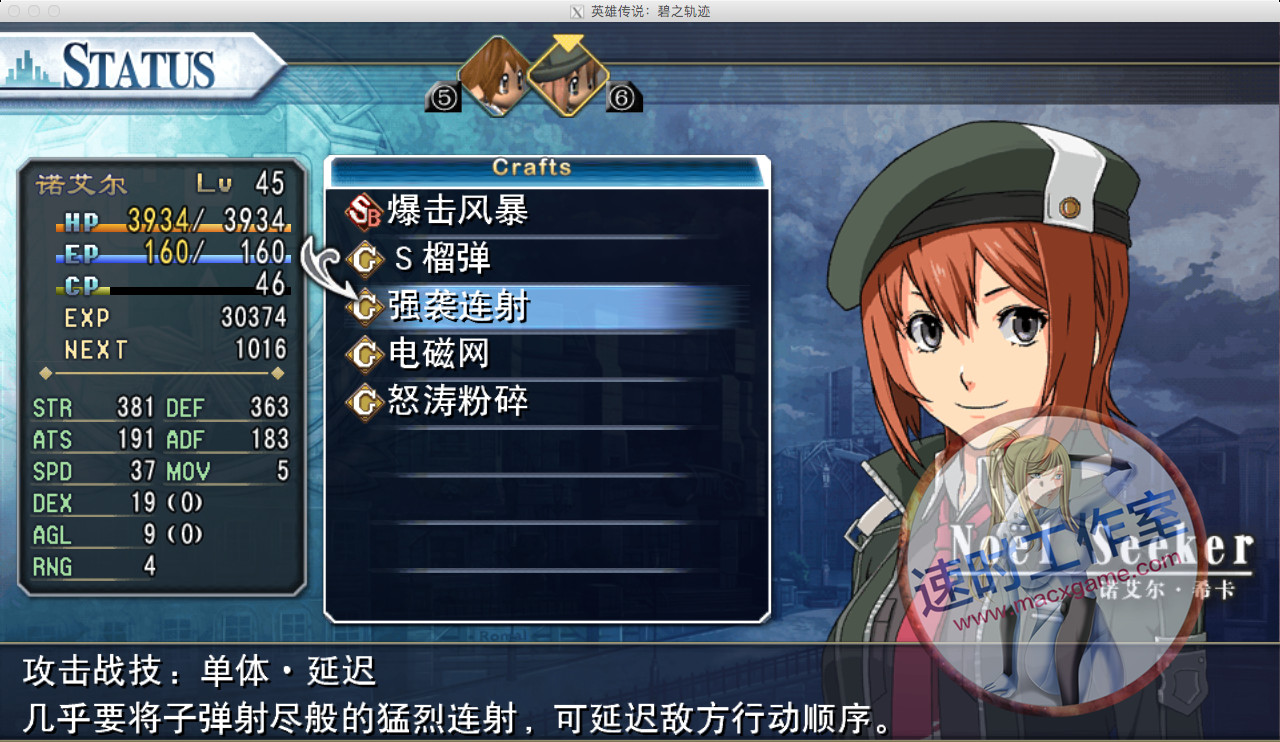The width and height of the screenshot is (1280, 742).
Task: Click the blue EP gauge bar
Action: (173, 260)
